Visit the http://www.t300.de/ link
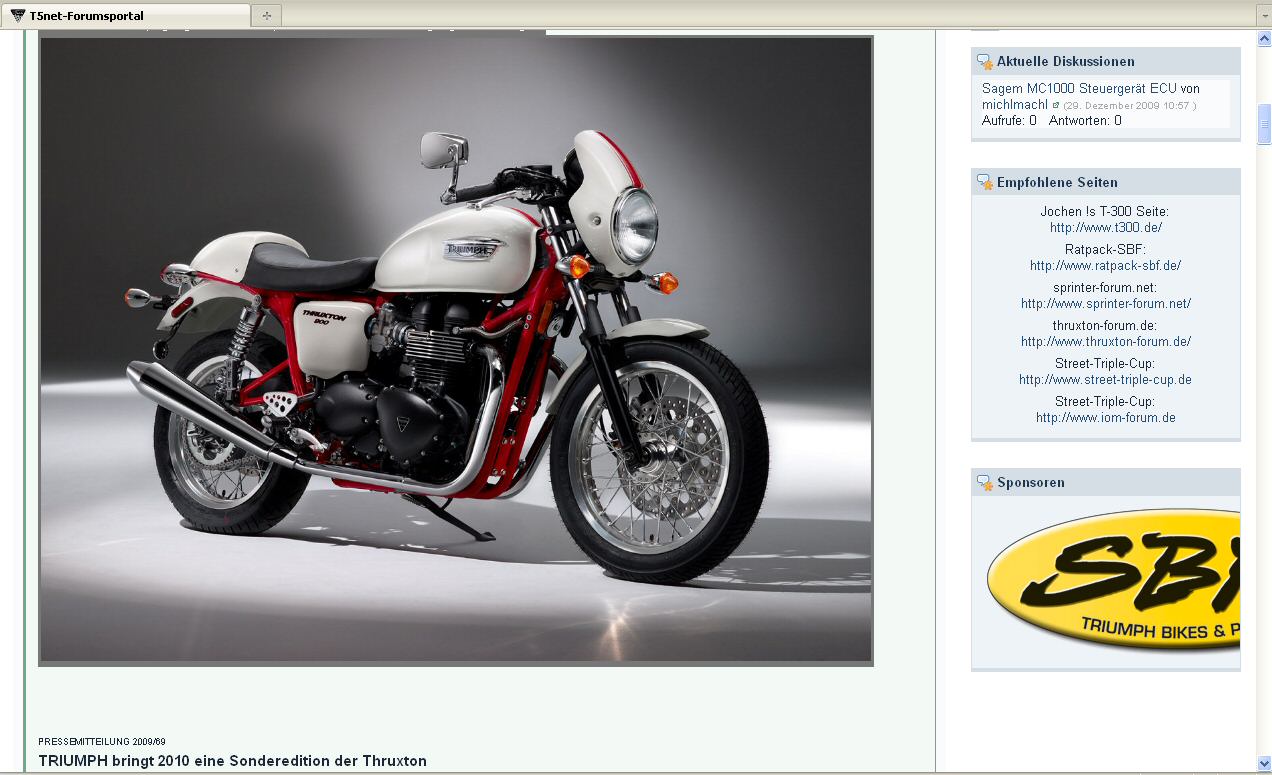Screen dimensions: 1272x775 point(1106,228)
